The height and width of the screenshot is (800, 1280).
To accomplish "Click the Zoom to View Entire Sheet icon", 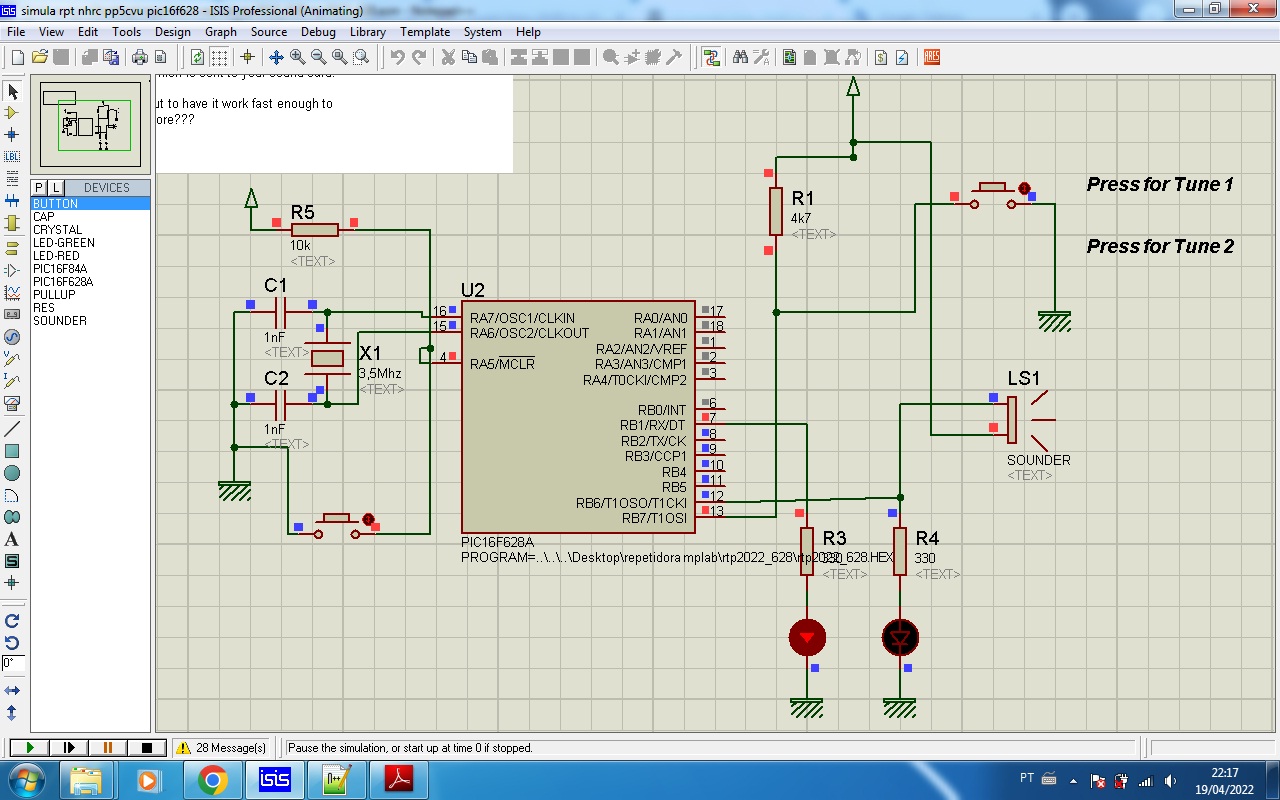I will (x=339, y=57).
